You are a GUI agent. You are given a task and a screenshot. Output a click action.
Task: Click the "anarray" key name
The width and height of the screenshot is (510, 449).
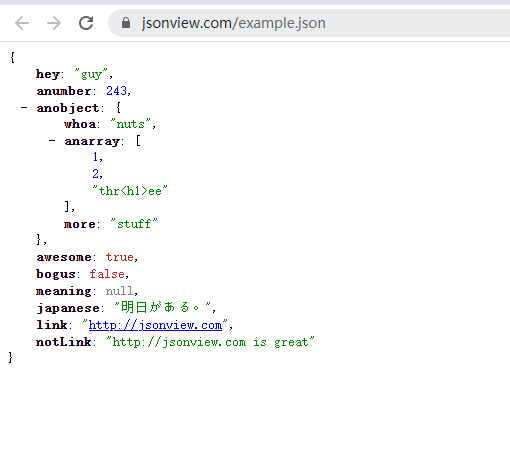tap(92, 141)
